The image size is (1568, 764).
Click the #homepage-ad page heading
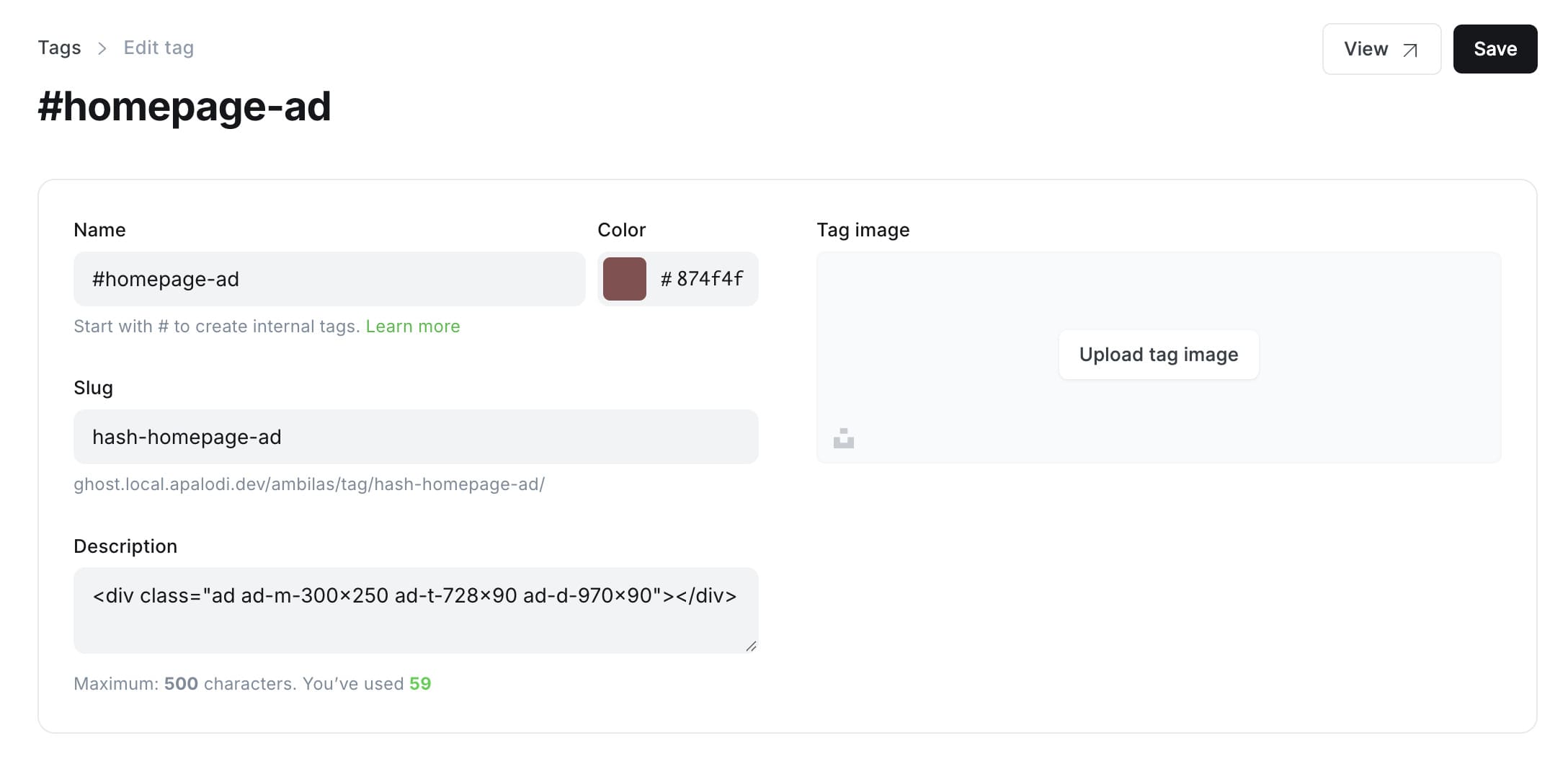point(184,107)
